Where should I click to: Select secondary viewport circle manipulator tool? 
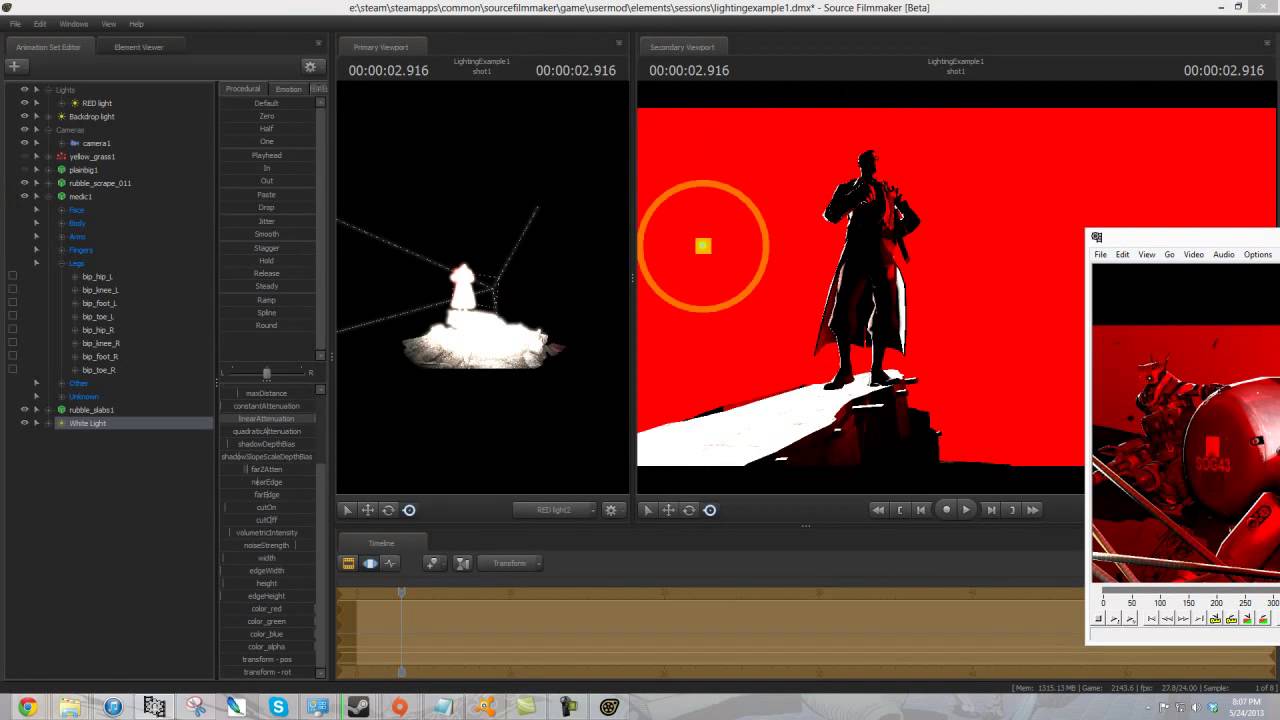[x=710, y=510]
